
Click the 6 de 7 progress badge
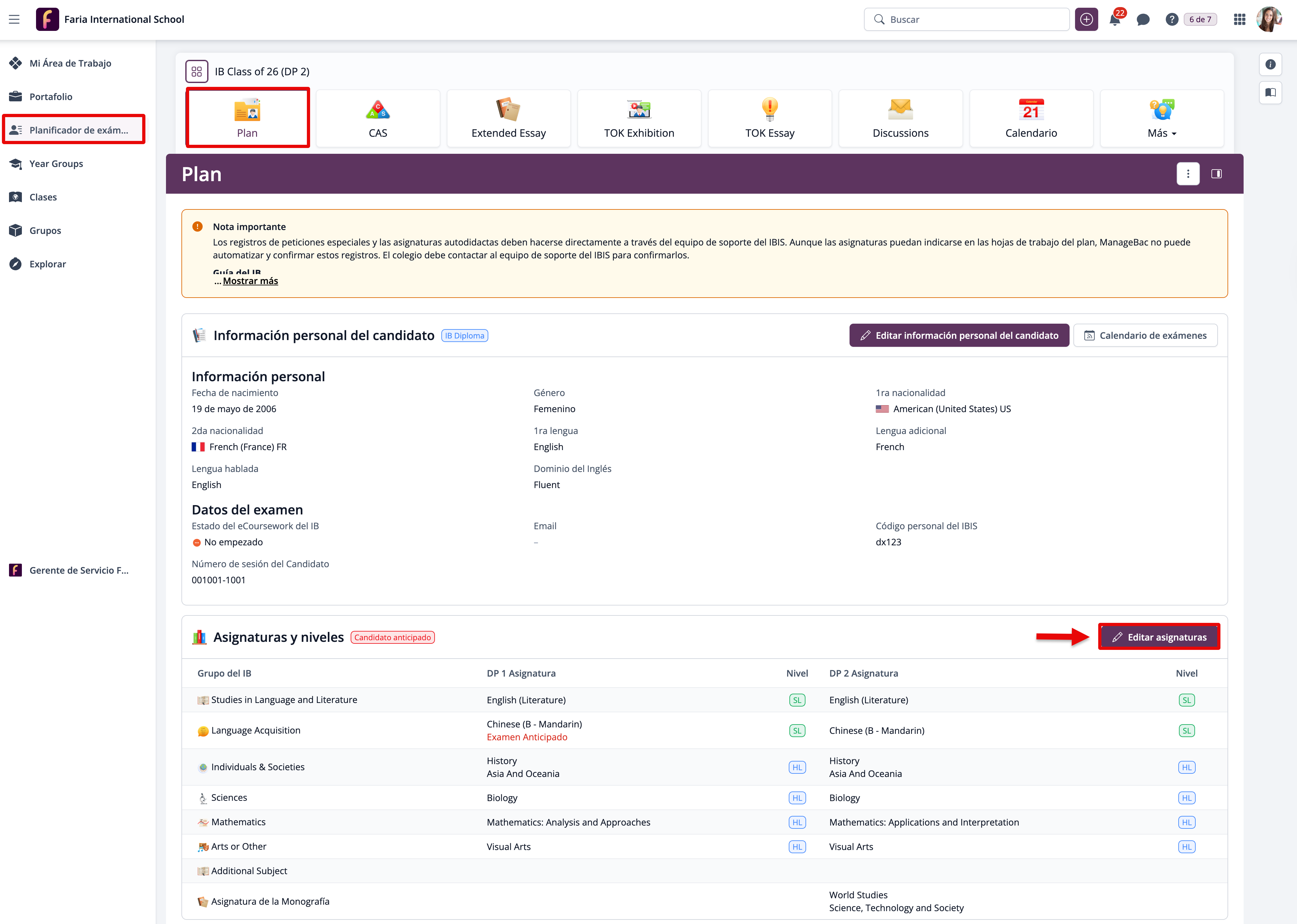[x=1200, y=20]
